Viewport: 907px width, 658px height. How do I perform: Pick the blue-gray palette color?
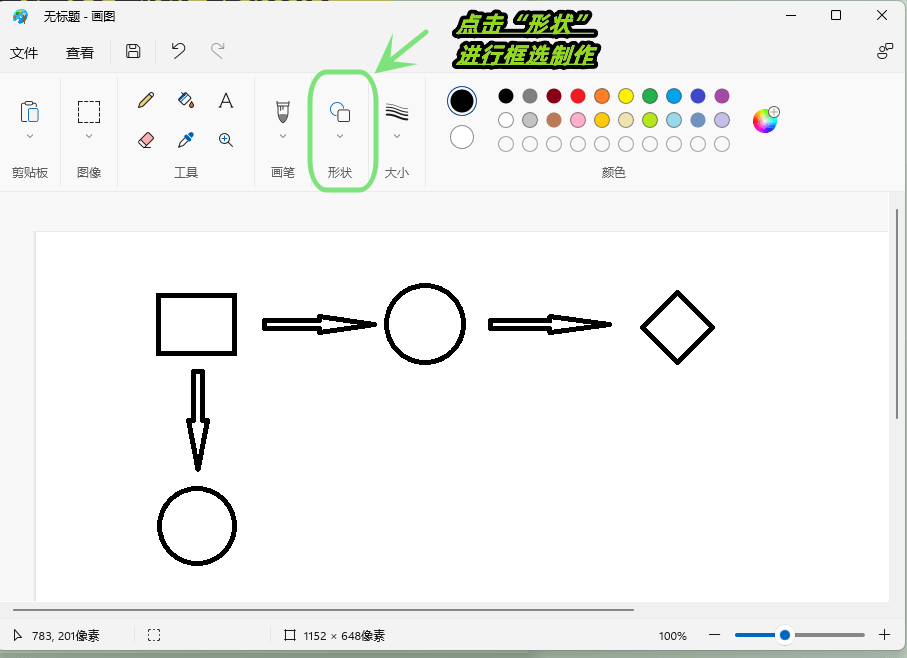coord(698,120)
